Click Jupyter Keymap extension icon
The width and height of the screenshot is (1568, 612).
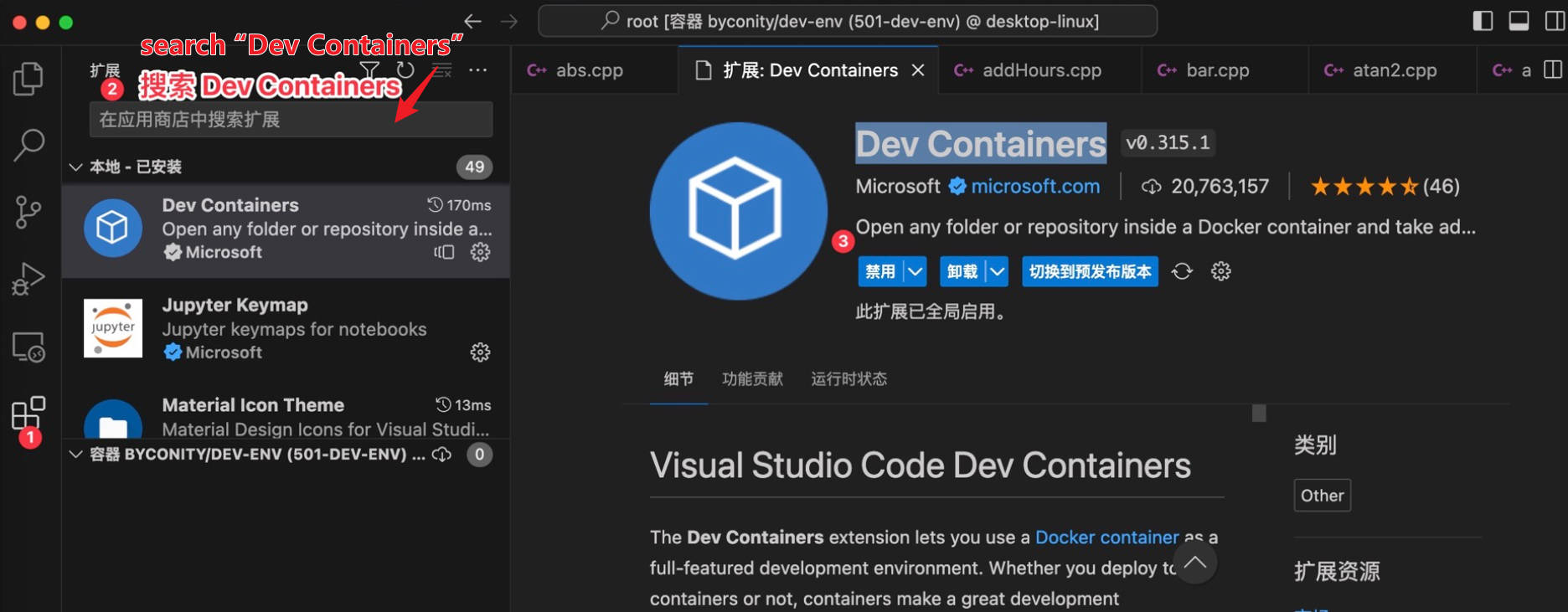coord(112,328)
